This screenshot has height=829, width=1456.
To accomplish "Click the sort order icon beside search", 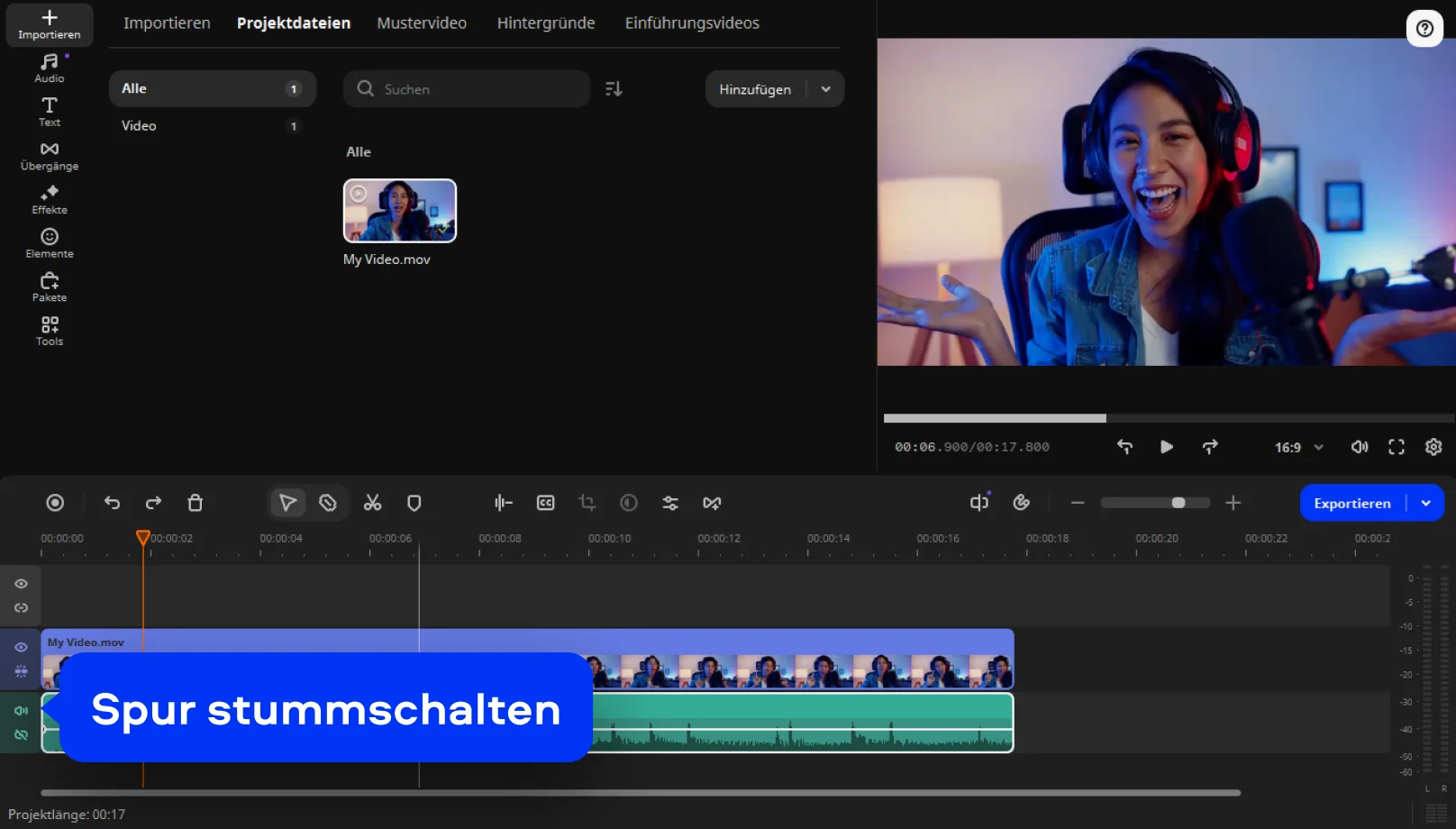I will [x=614, y=89].
